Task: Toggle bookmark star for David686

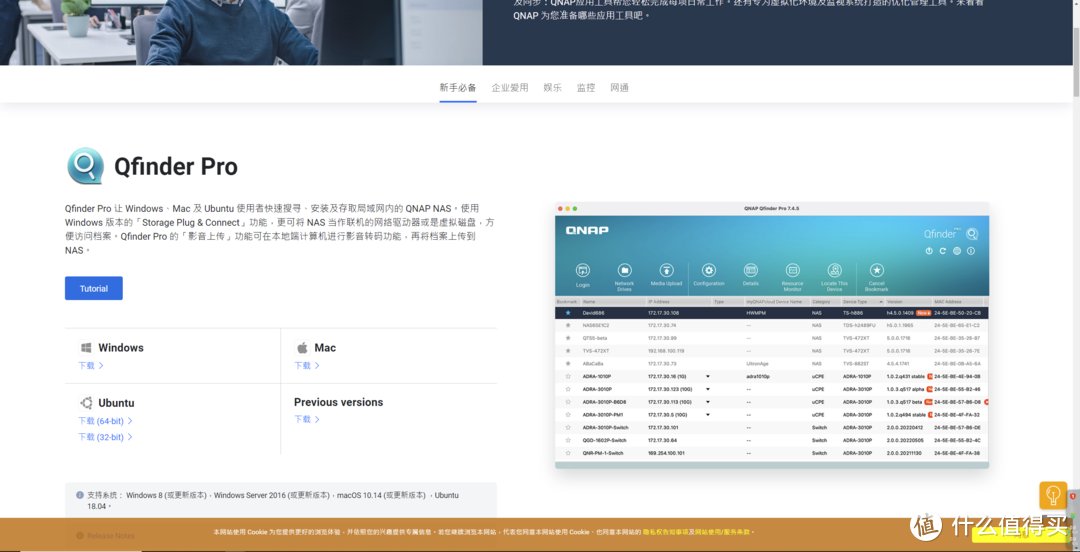Action: point(568,313)
